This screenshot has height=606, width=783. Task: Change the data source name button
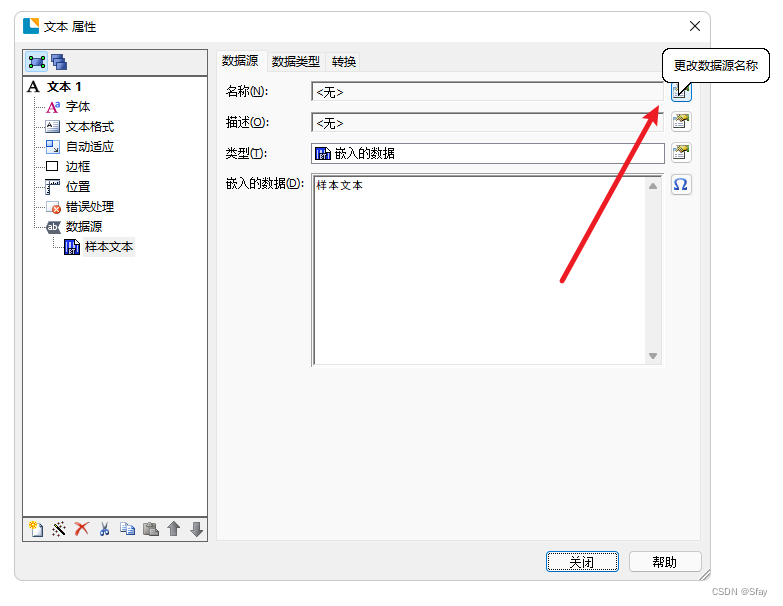(x=681, y=92)
